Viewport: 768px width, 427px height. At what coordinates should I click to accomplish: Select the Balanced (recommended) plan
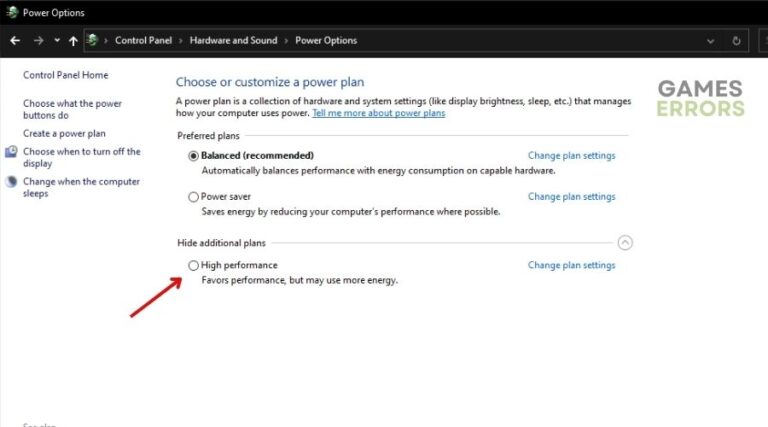click(x=194, y=156)
